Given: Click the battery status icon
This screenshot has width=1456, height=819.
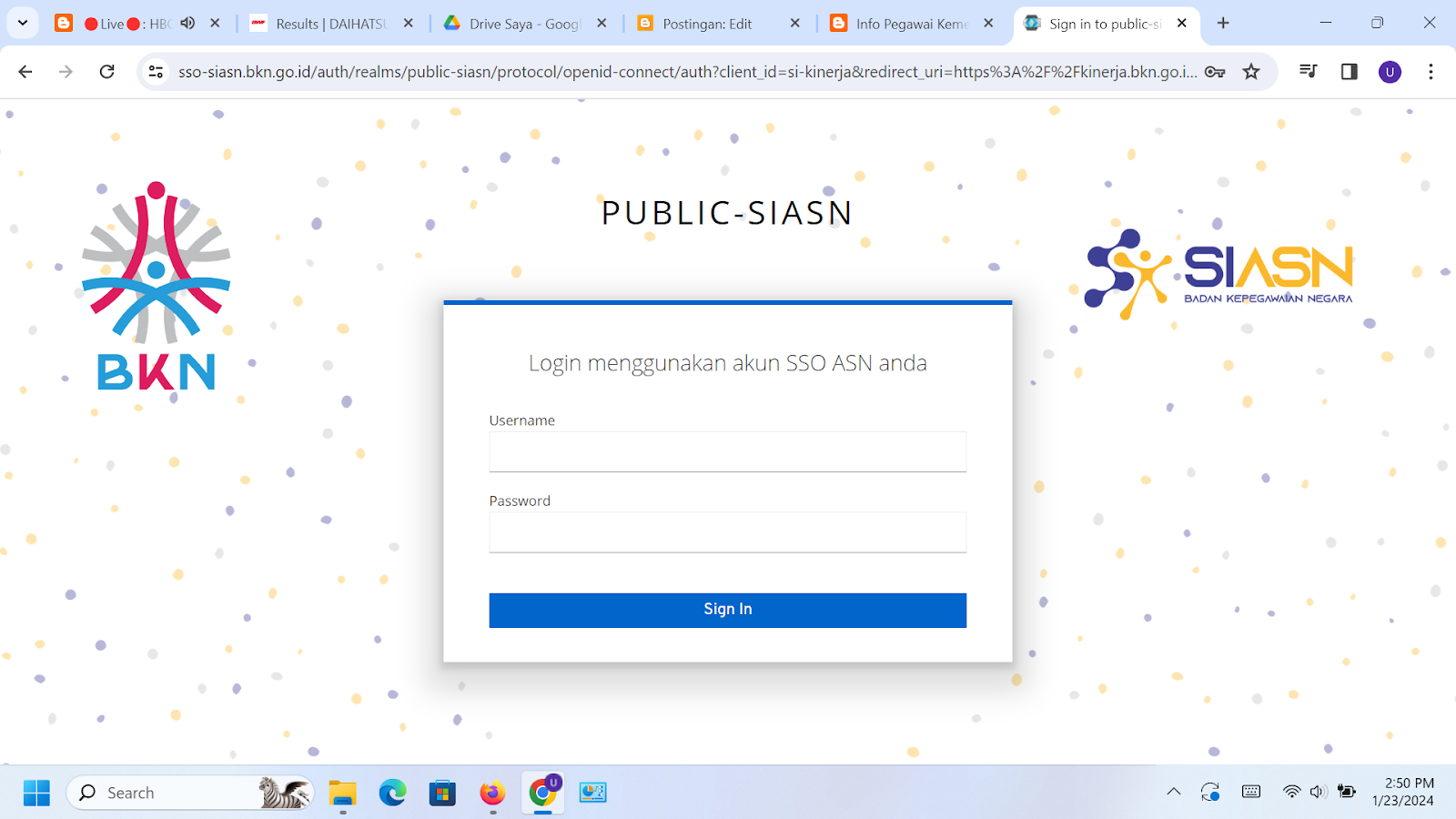Looking at the screenshot, I should (1347, 792).
